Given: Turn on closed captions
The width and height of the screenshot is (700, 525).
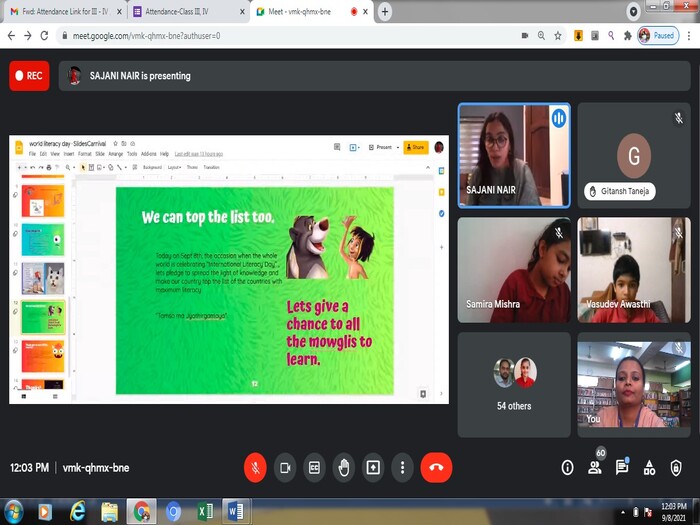Looking at the screenshot, I should click(314, 467).
